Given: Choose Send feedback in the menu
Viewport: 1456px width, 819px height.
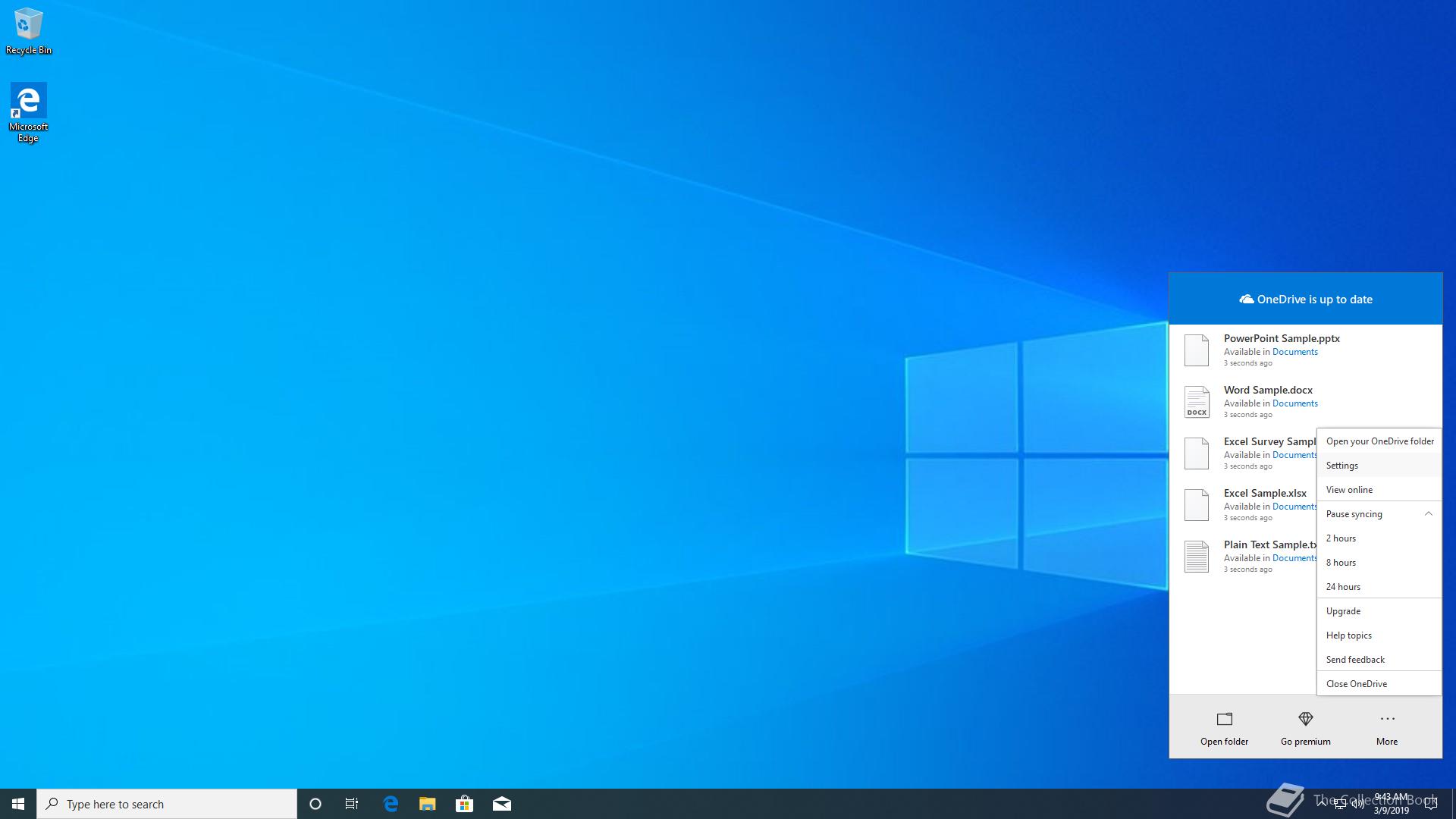Looking at the screenshot, I should pos(1379,660).
